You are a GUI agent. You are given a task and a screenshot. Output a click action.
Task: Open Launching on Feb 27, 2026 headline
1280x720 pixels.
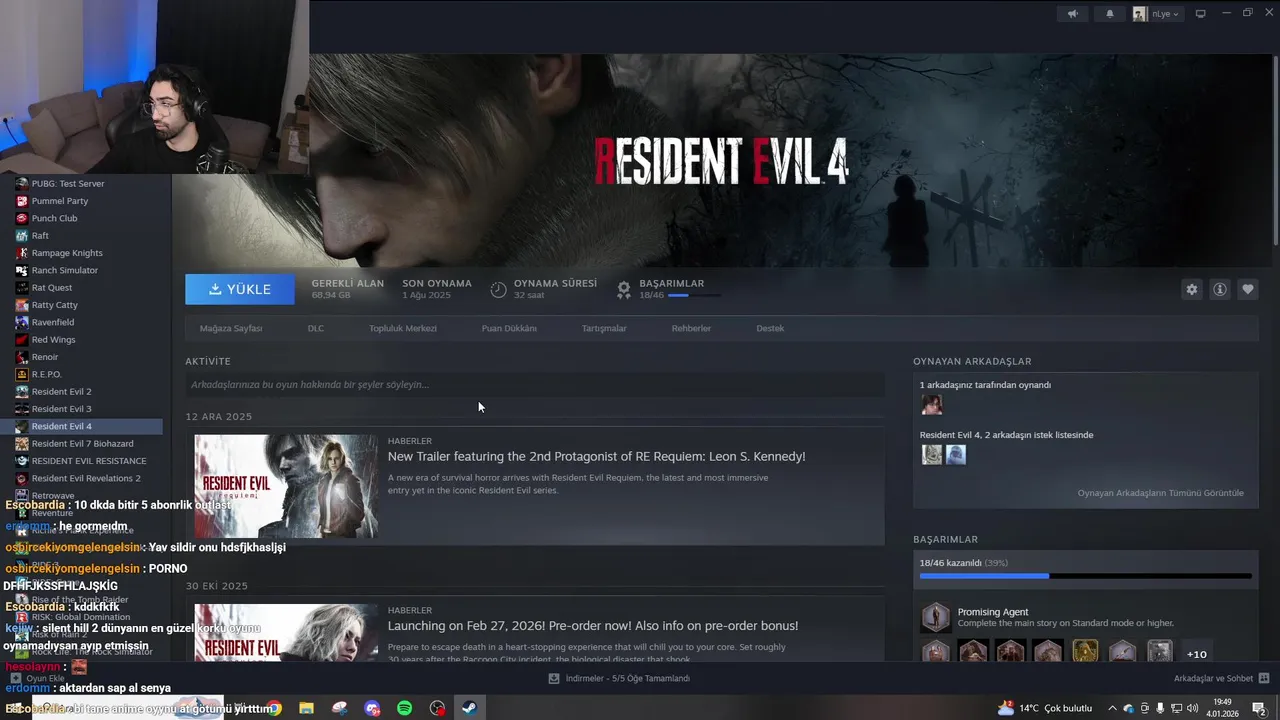tap(593, 626)
